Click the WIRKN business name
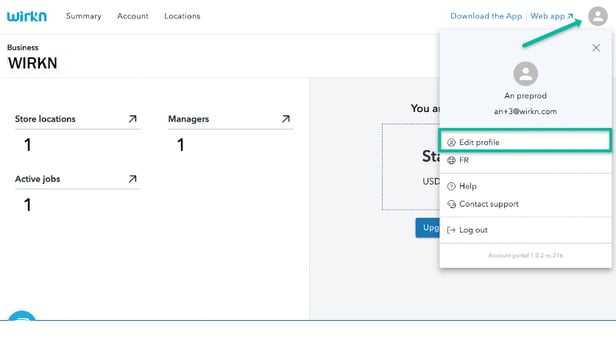The image size is (616, 362). click(x=33, y=63)
